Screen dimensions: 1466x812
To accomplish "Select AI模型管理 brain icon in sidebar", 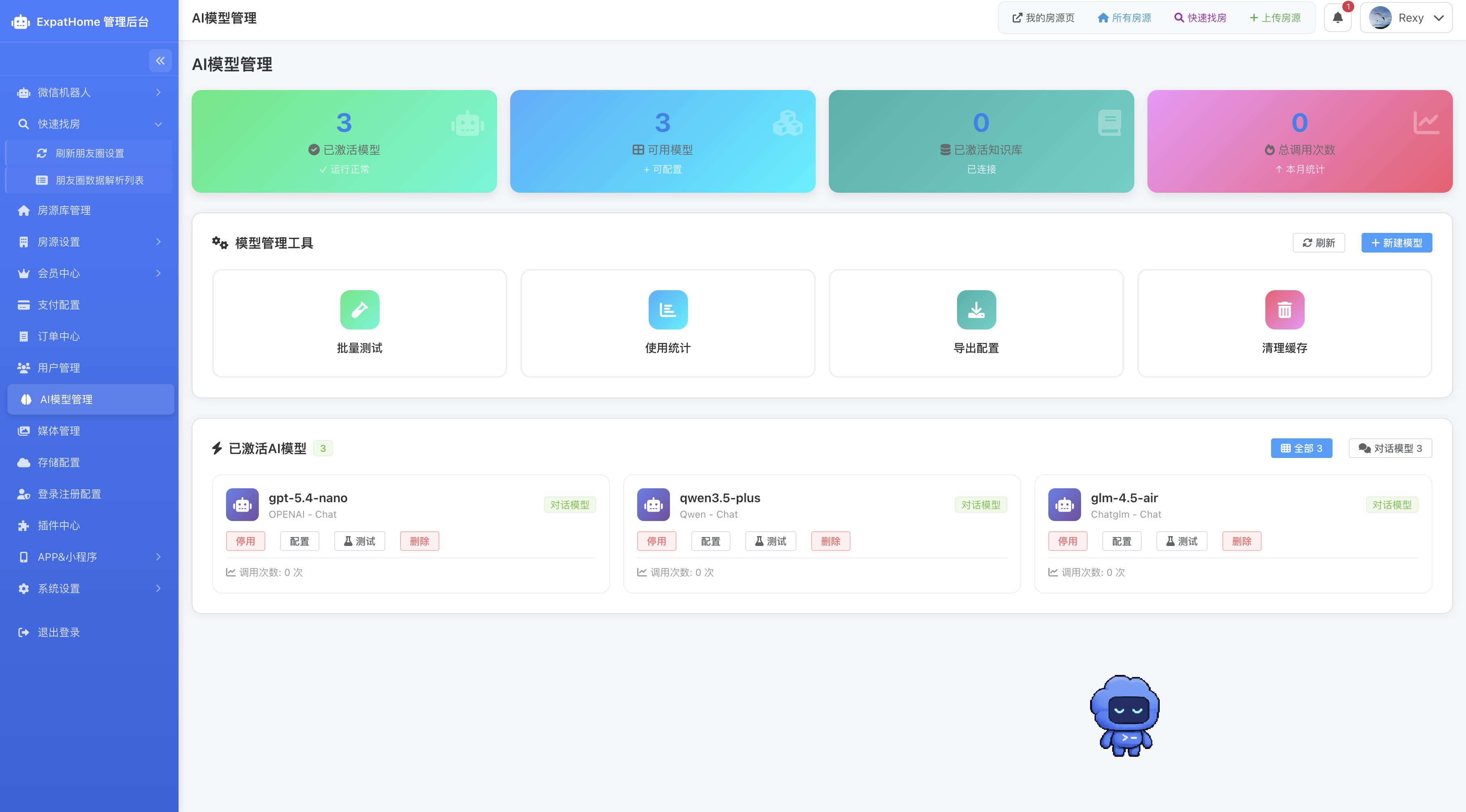I will (26, 399).
